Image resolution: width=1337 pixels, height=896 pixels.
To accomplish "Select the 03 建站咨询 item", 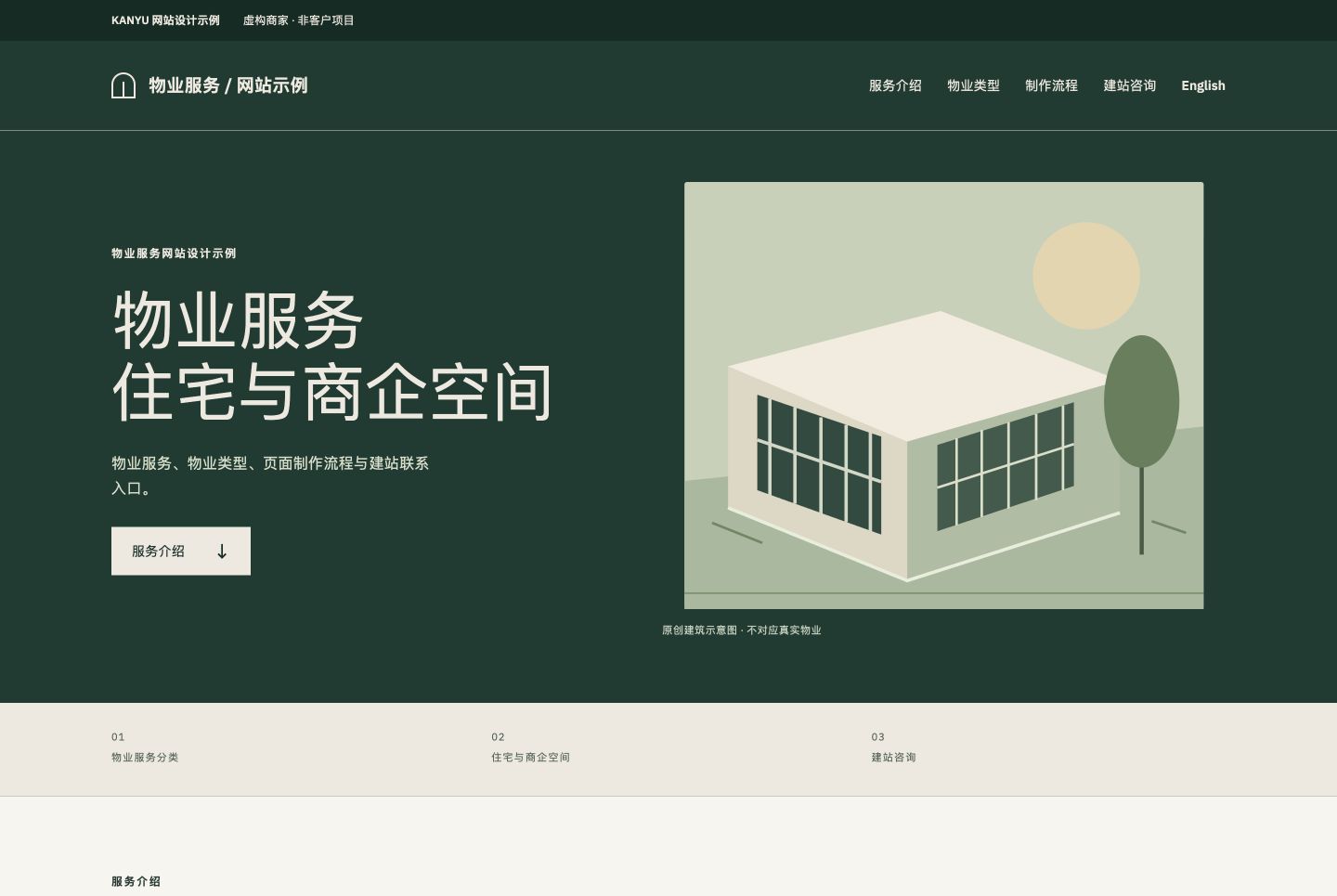I will coord(894,747).
